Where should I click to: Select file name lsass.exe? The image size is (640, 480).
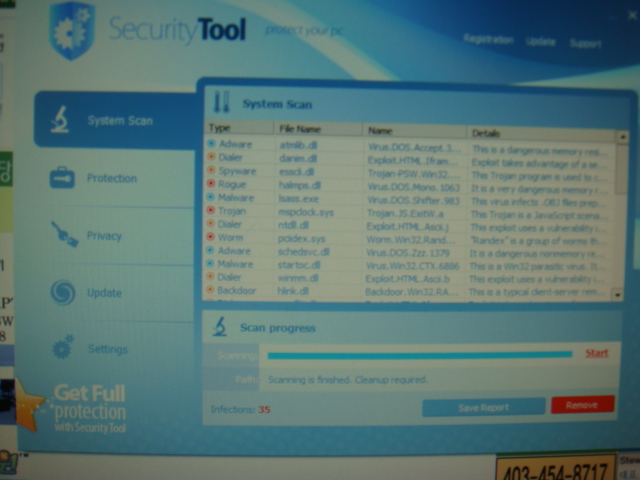coord(298,199)
